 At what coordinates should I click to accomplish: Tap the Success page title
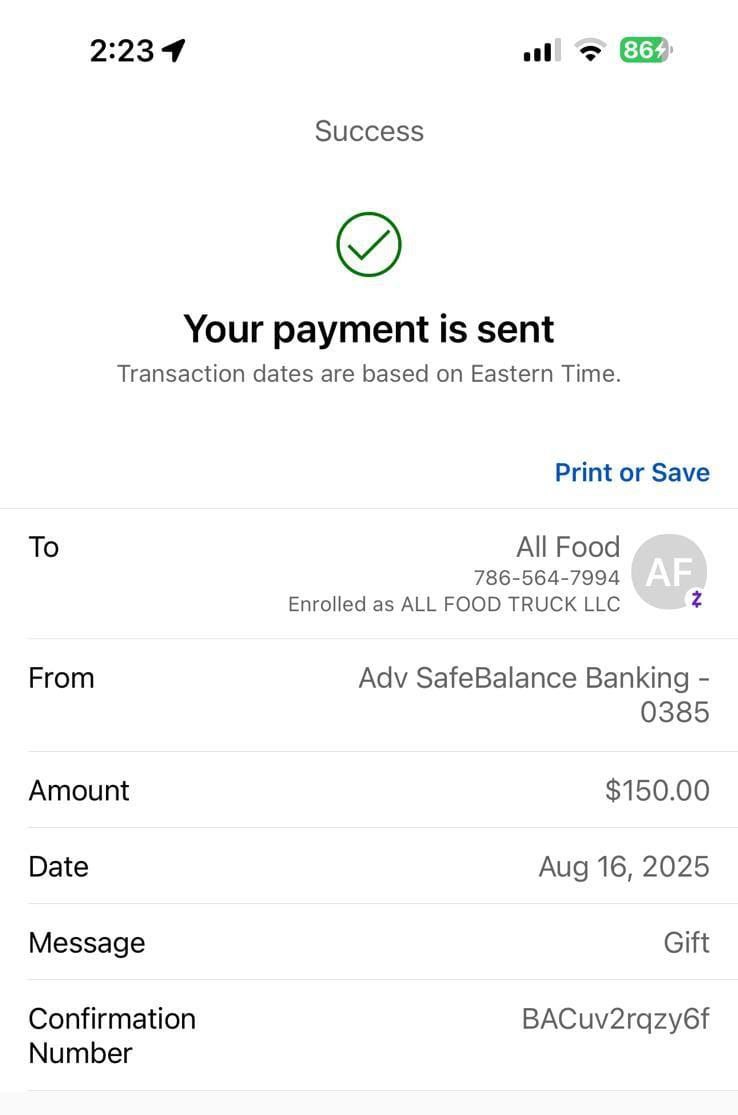tap(369, 131)
